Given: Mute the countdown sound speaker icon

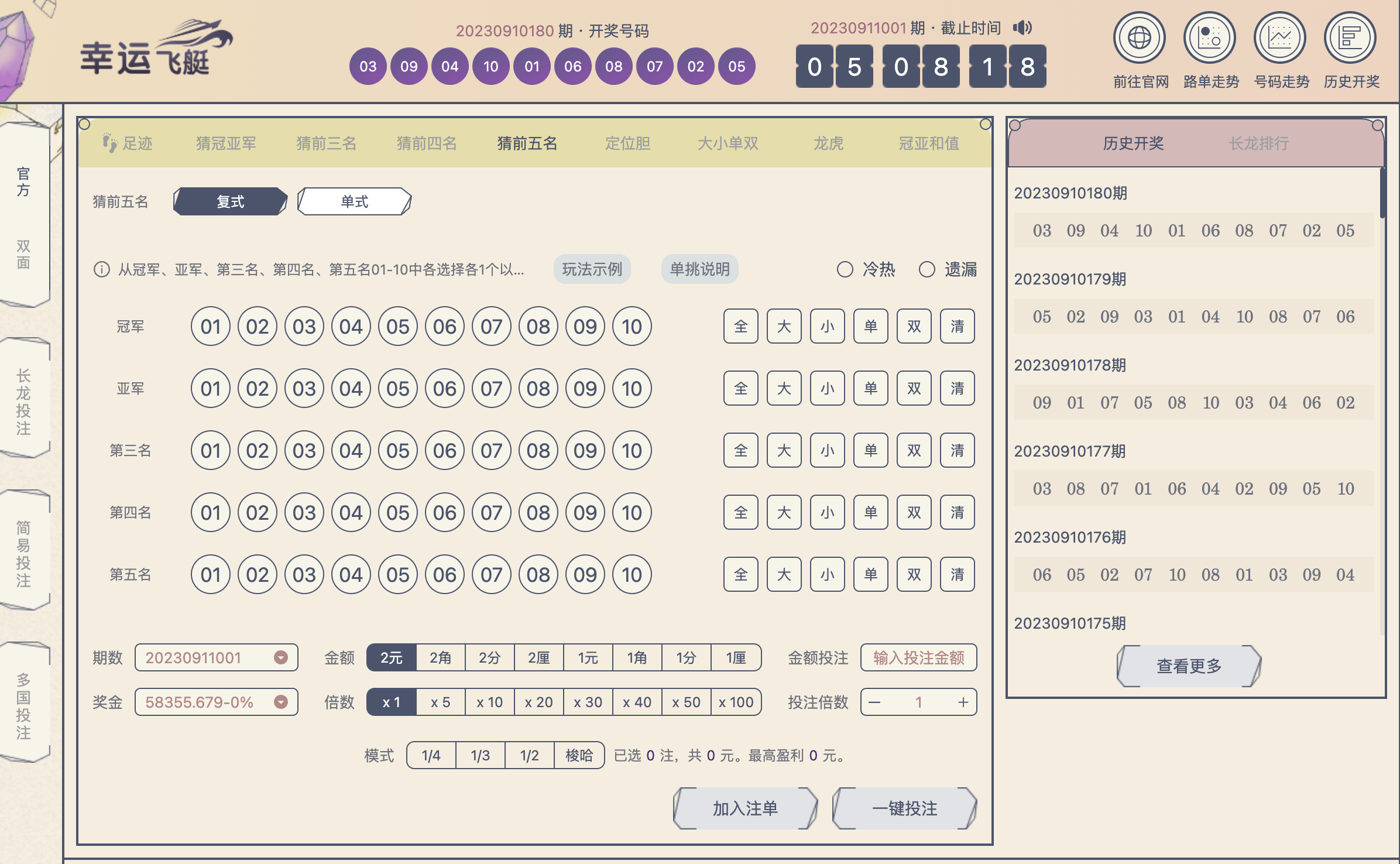Looking at the screenshot, I should (1022, 28).
